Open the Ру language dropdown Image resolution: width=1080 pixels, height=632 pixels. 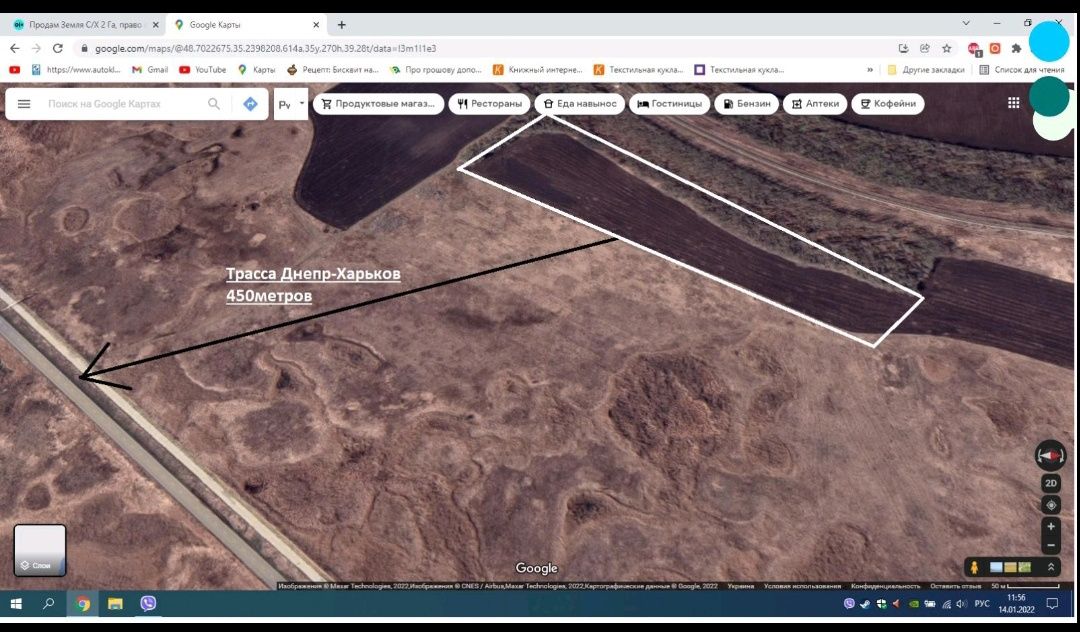pos(291,105)
